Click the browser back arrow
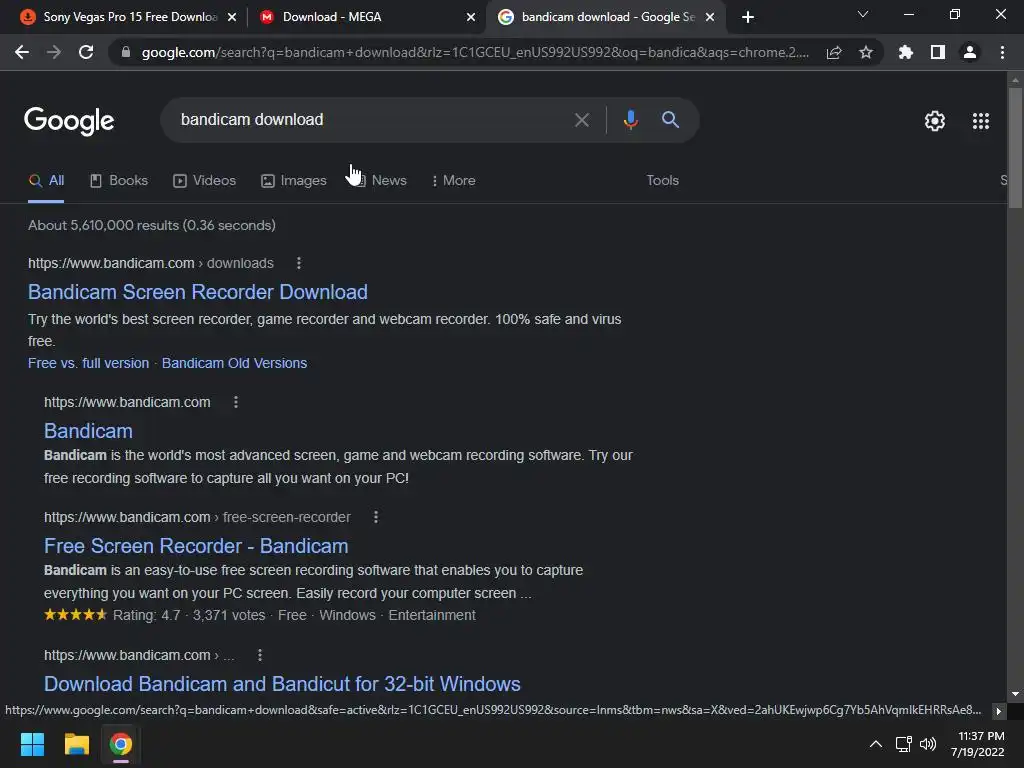The height and width of the screenshot is (768, 1024). pos(22,52)
